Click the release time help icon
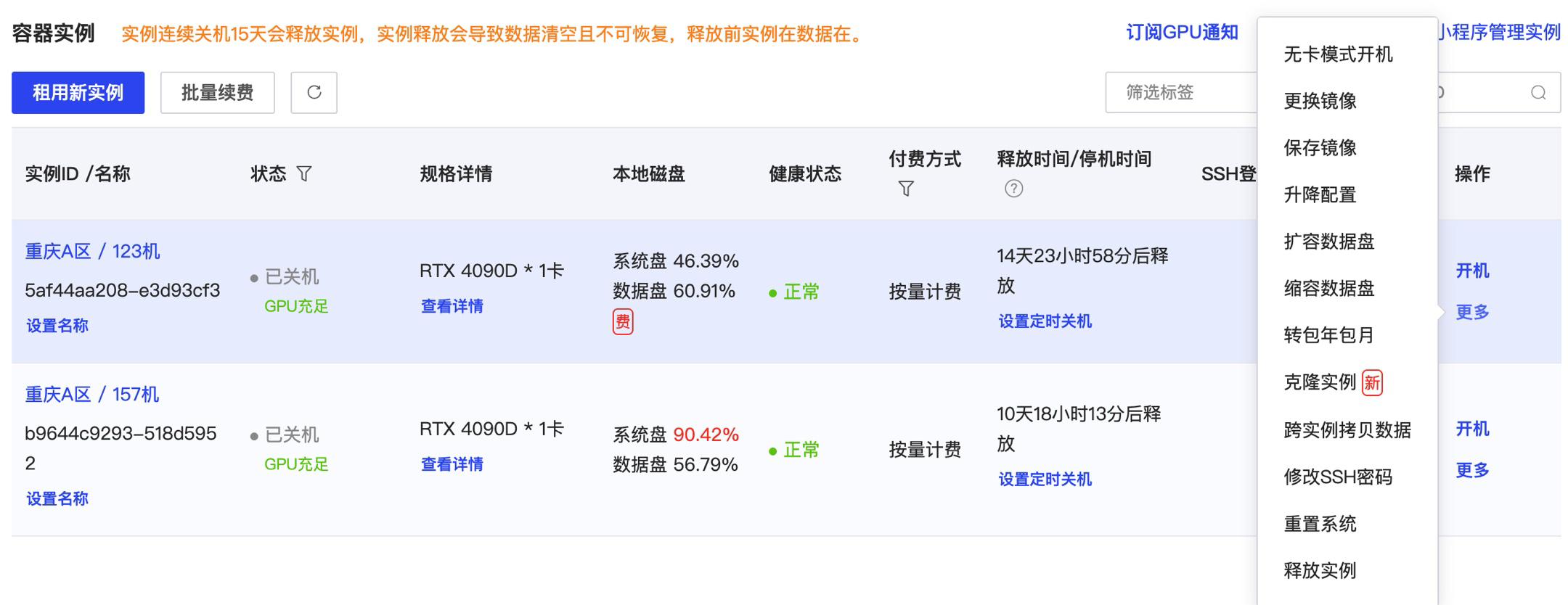 tap(1013, 189)
